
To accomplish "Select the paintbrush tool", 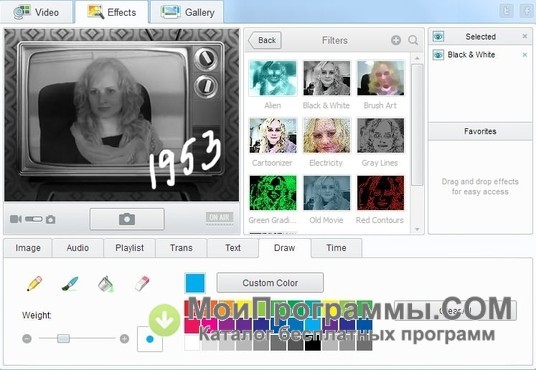I will point(70,284).
